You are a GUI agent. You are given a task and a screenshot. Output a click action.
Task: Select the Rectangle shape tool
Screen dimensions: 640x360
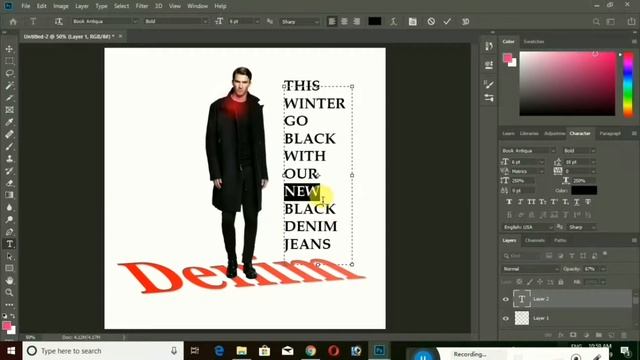click(x=9, y=268)
